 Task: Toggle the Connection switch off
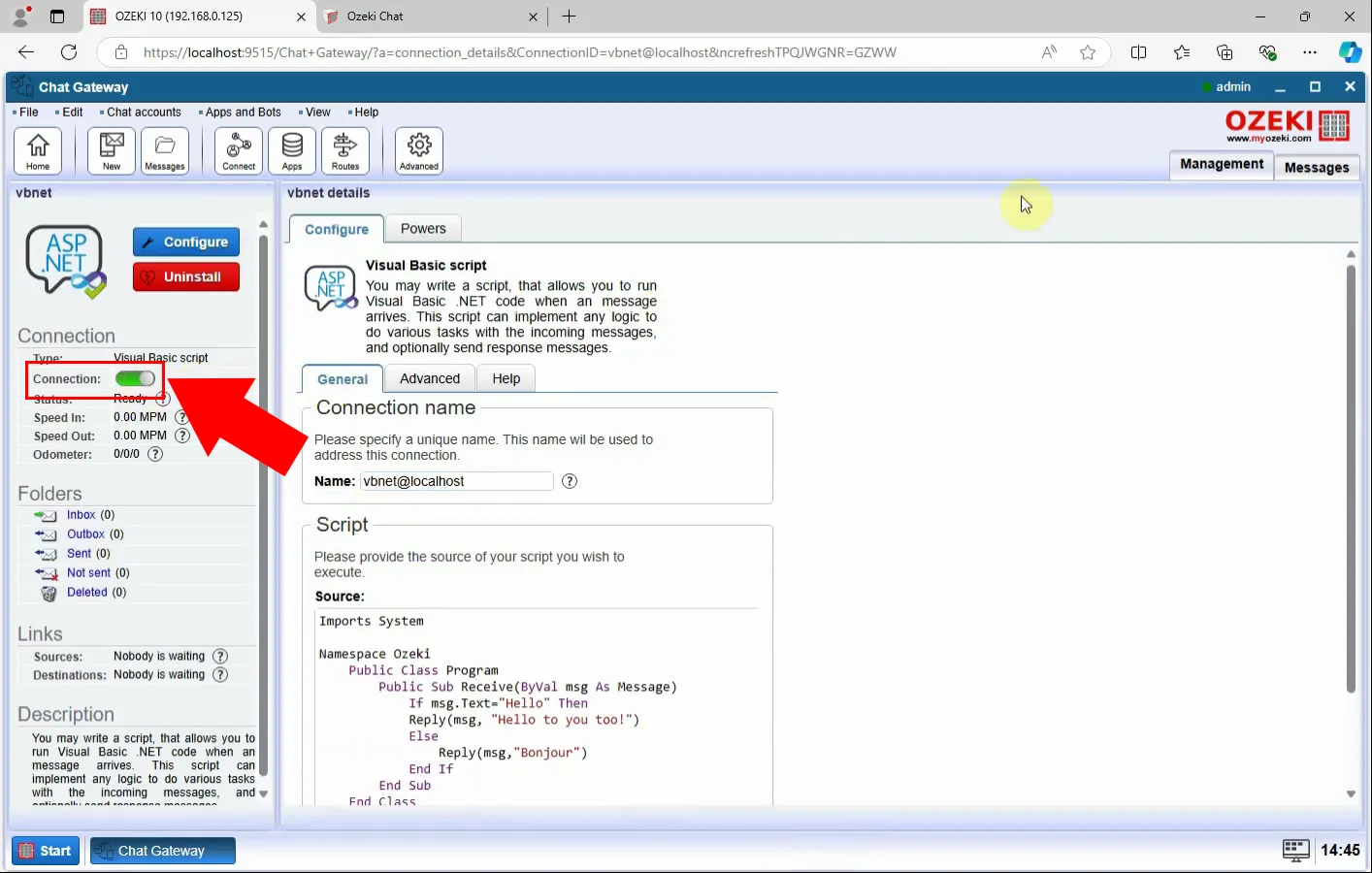(135, 378)
